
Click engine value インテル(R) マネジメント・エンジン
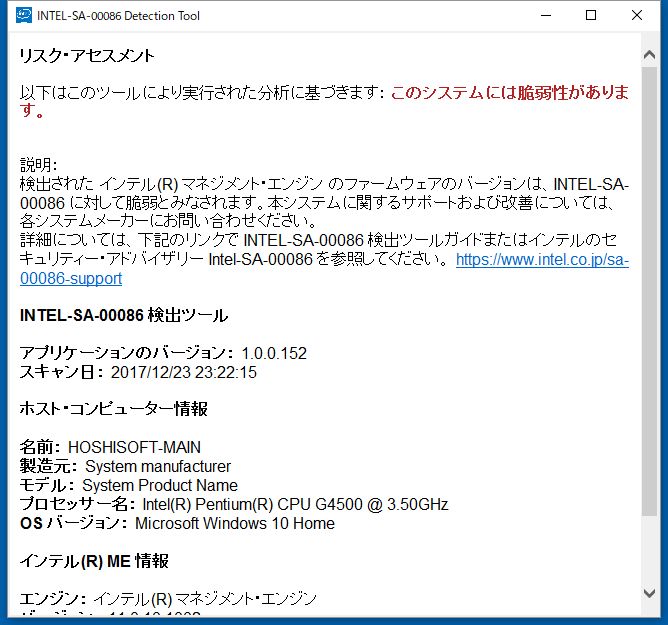205,599
